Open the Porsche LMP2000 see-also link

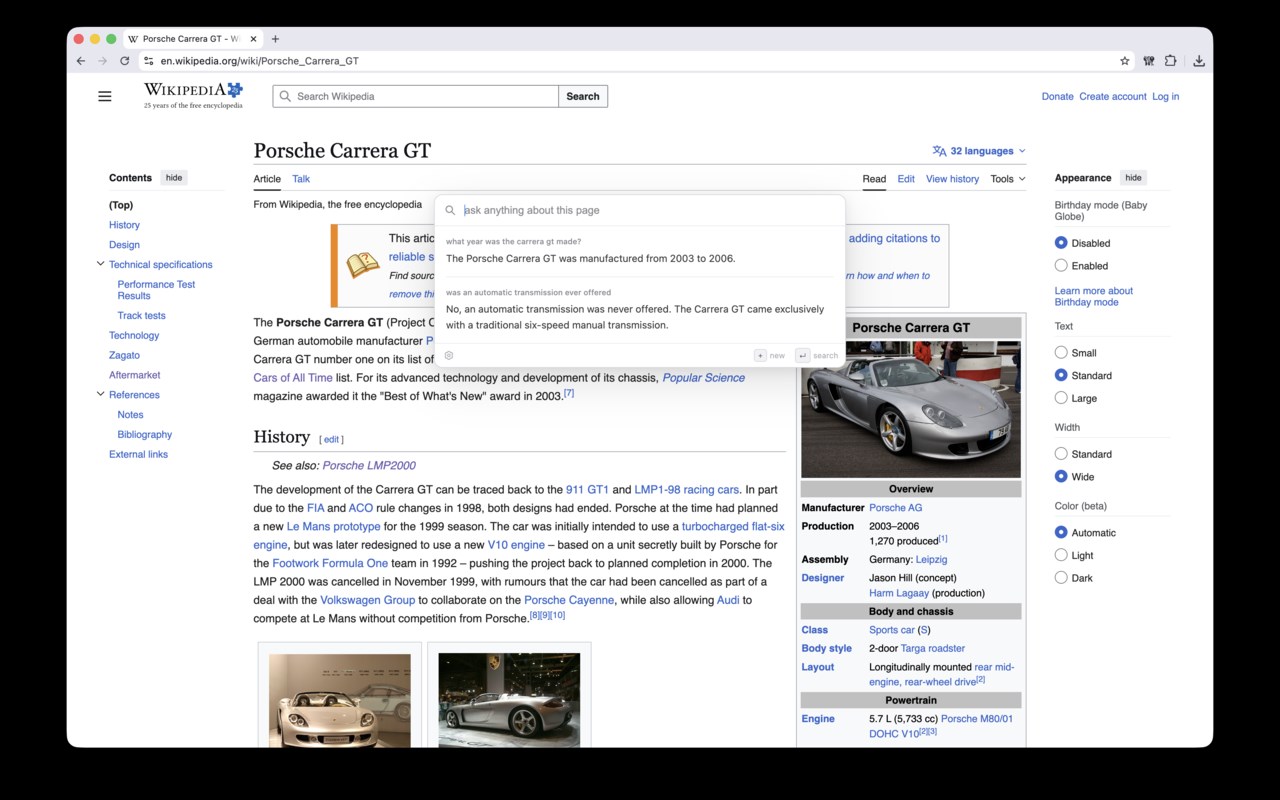pos(369,465)
